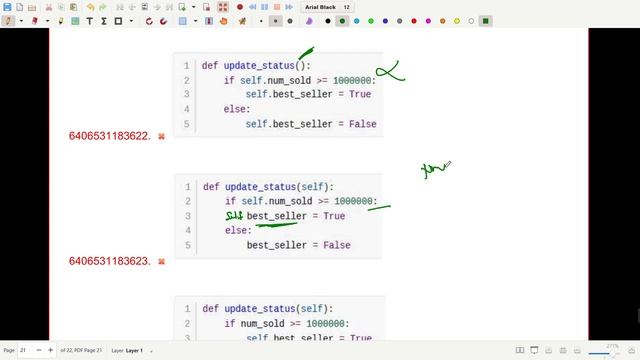Choose the fine line thickness
The image size is (640, 360).
tap(261, 21)
